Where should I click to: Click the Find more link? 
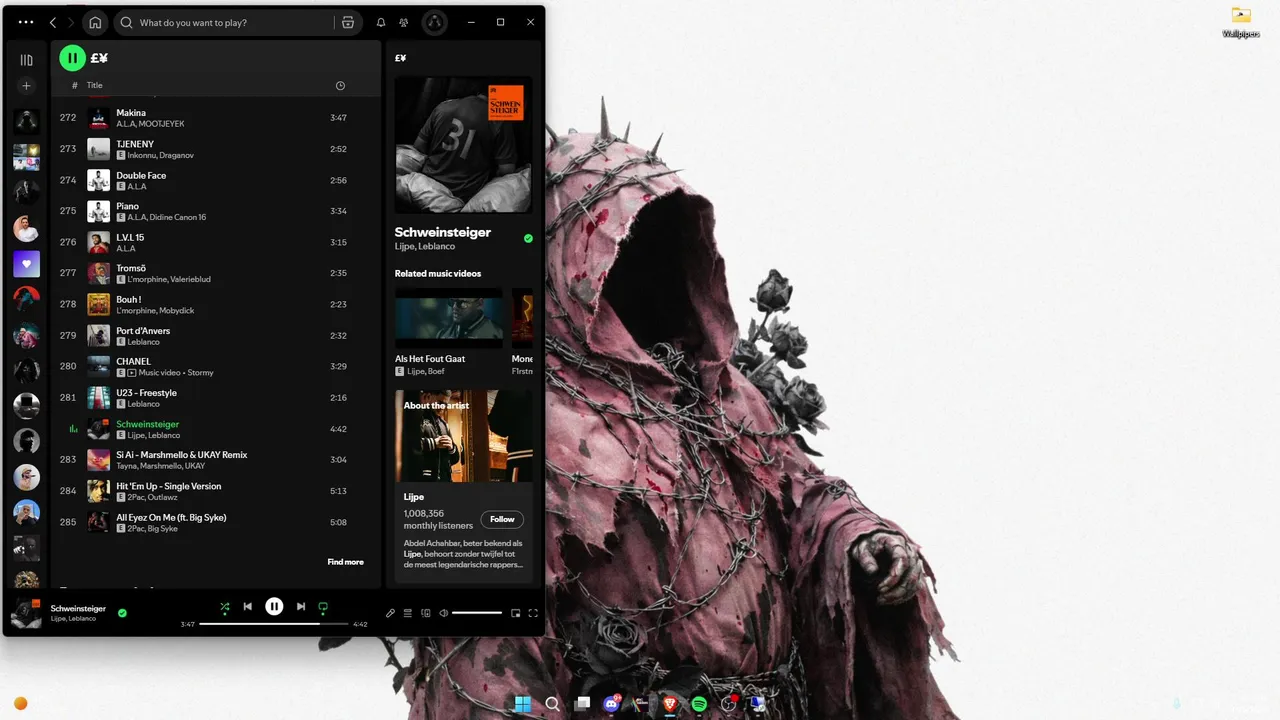[345, 562]
